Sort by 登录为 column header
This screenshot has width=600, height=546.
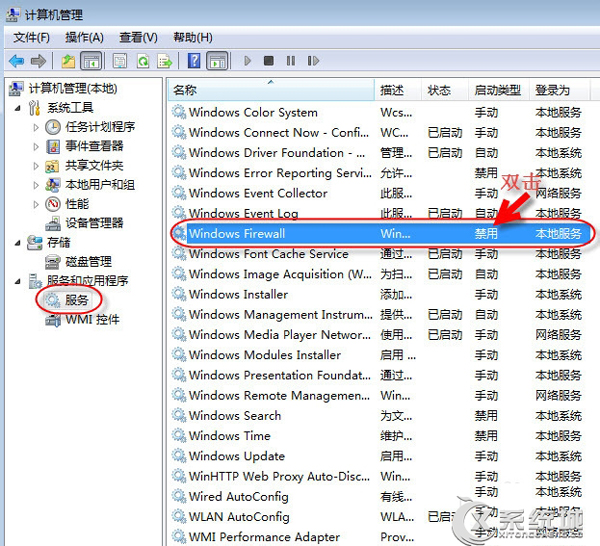click(559, 90)
